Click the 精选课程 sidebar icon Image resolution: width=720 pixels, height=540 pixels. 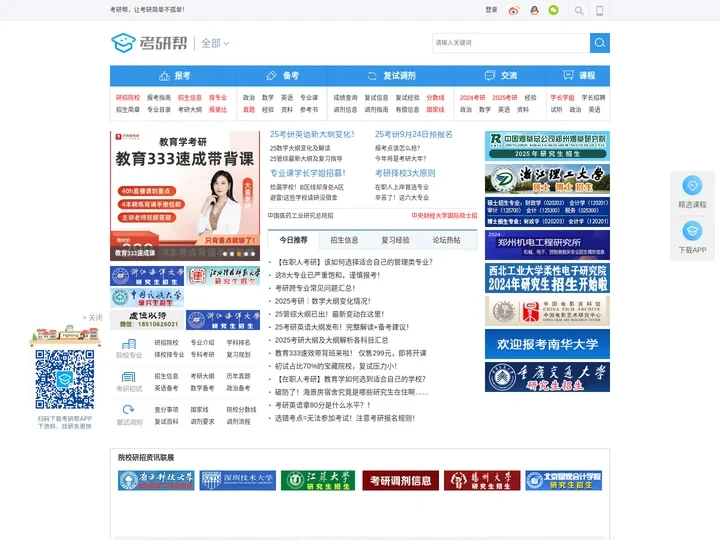[x=692, y=186]
